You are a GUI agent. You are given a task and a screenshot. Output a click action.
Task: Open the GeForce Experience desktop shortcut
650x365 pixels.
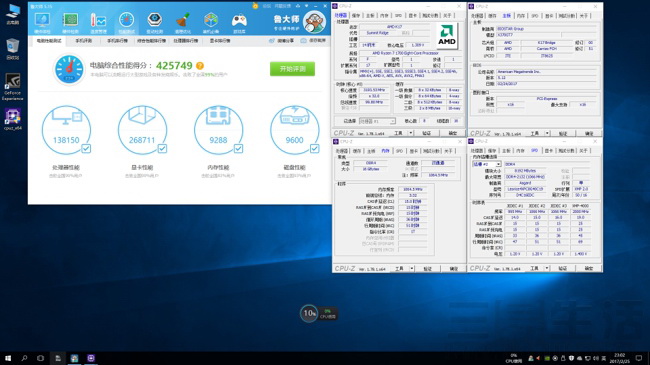click(x=13, y=87)
